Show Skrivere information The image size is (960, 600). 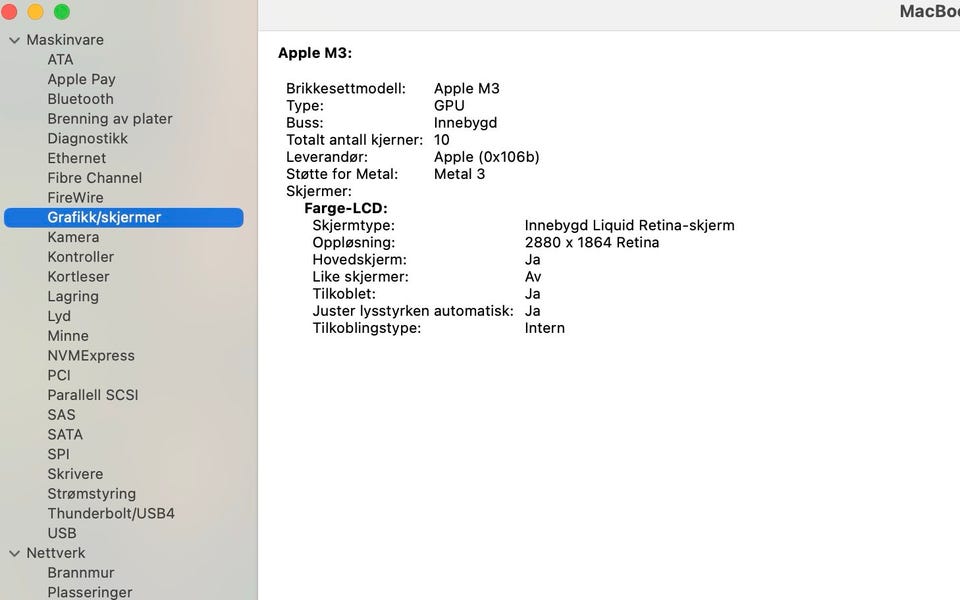pos(75,474)
